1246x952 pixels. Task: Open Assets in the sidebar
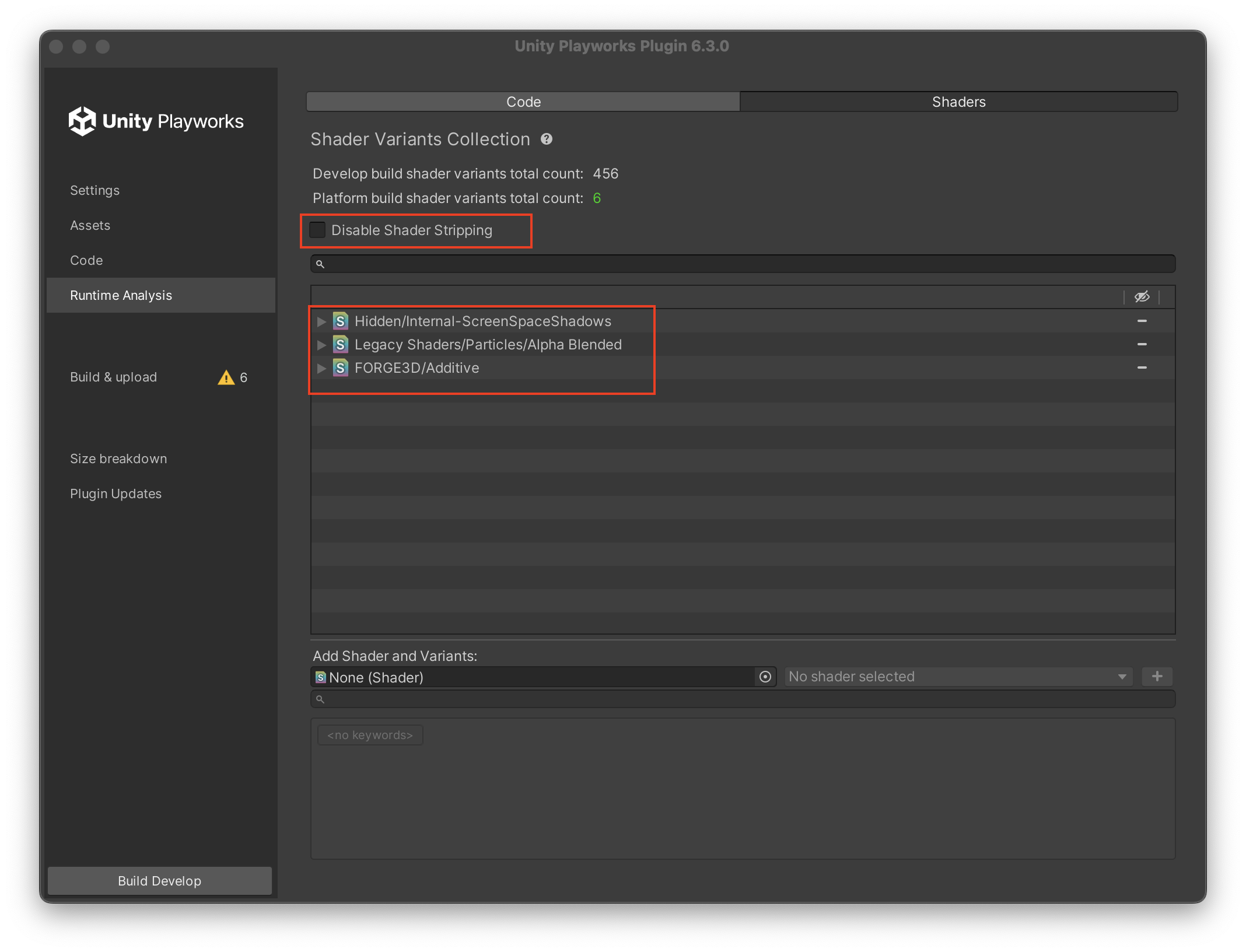[161, 225]
